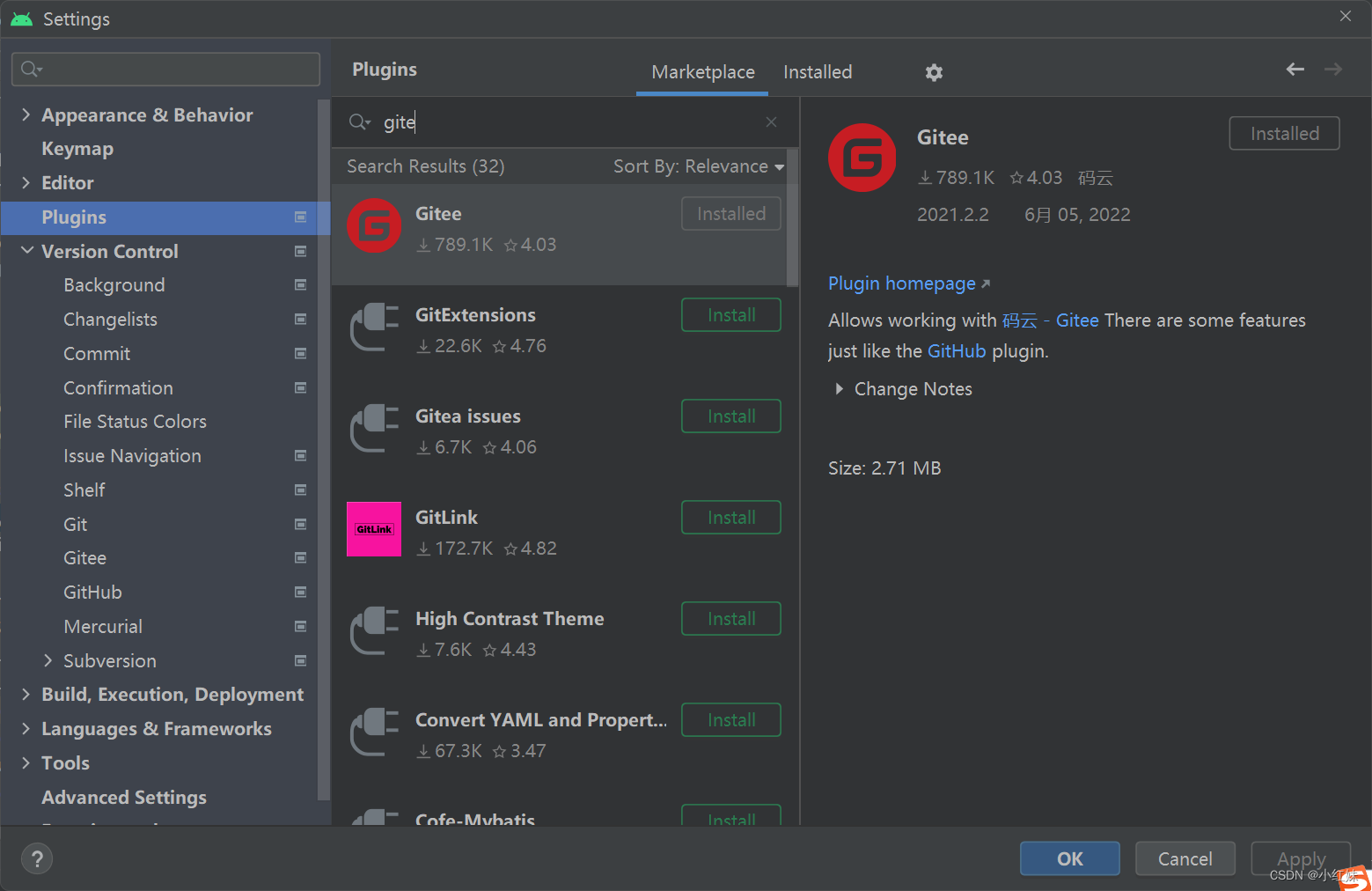Click the 码云 vendor link
Viewport: 1372px width, 891px height.
tap(1095, 178)
